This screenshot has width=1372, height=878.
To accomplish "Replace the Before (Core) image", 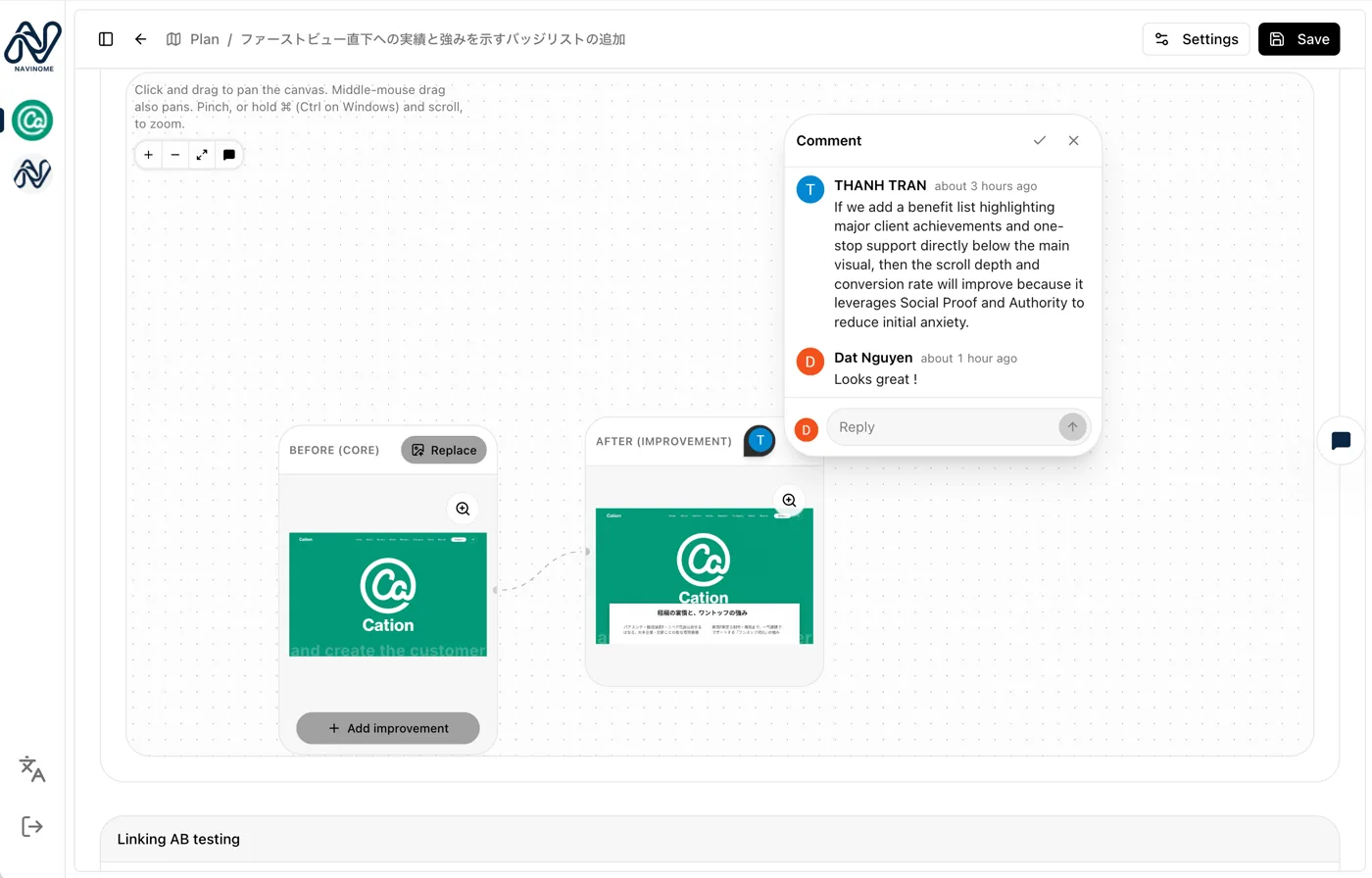I will pyautogui.click(x=444, y=450).
